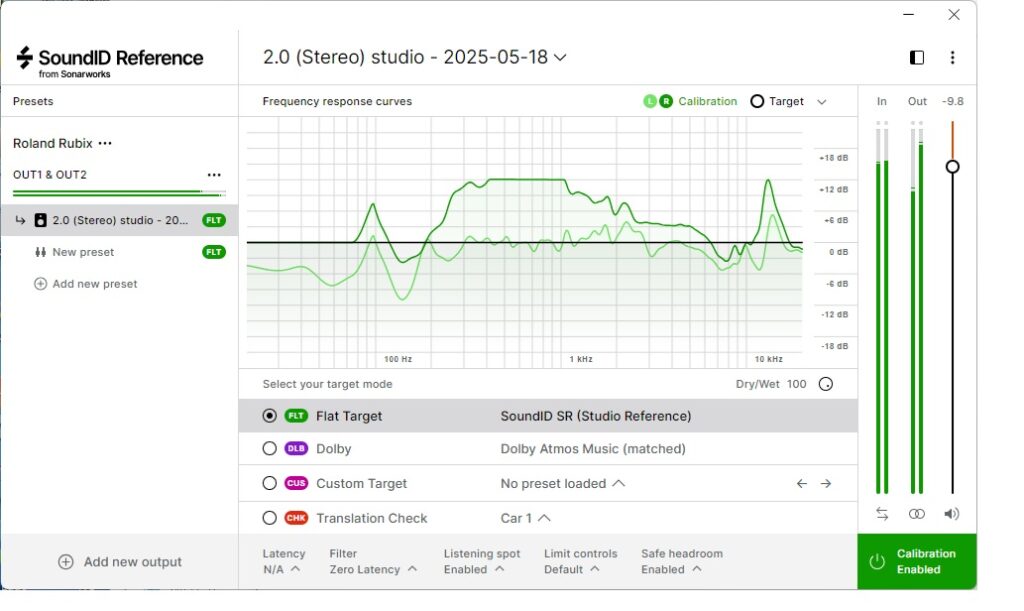This screenshot has height=611, width=1024.
Task: Go to next custom target preset arrow
Action: pos(826,484)
